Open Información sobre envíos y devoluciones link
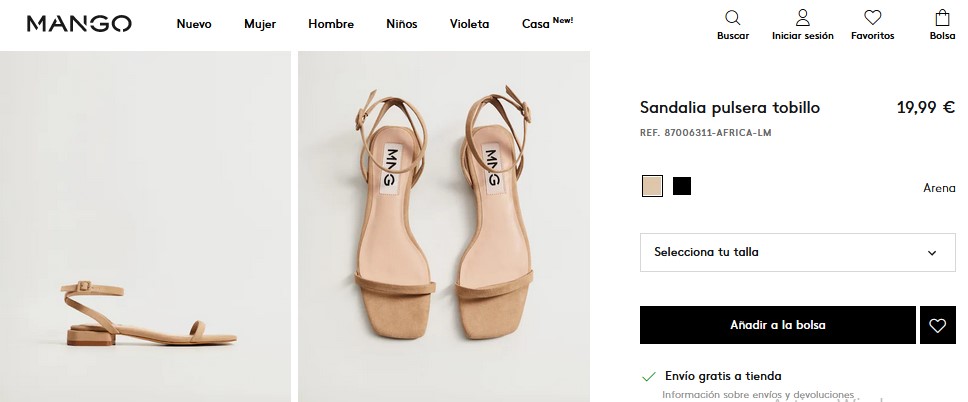The height and width of the screenshot is (402, 968). [x=758, y=394]
